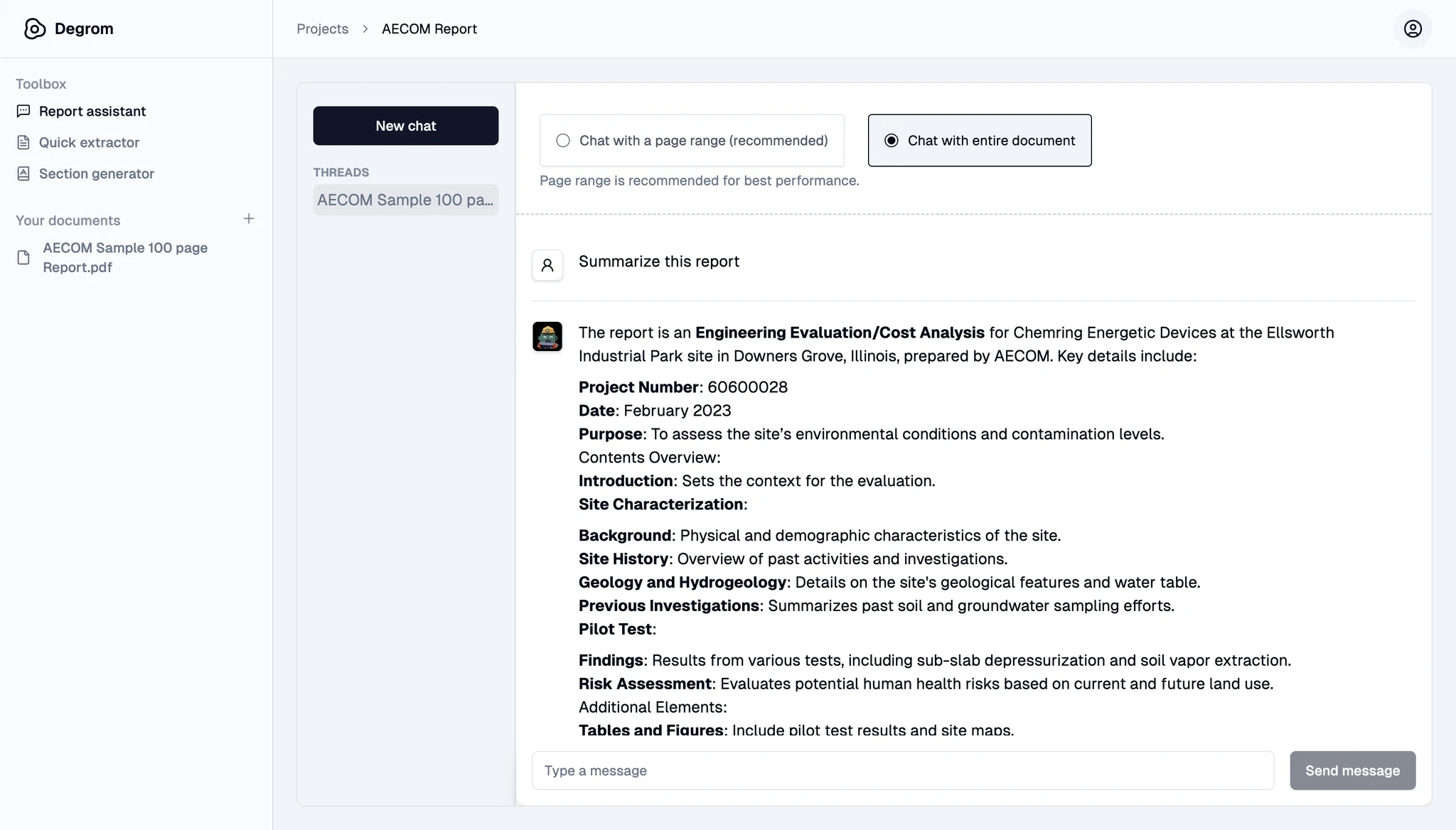Click the 'Tables and Figures' line

pos(796,729)
